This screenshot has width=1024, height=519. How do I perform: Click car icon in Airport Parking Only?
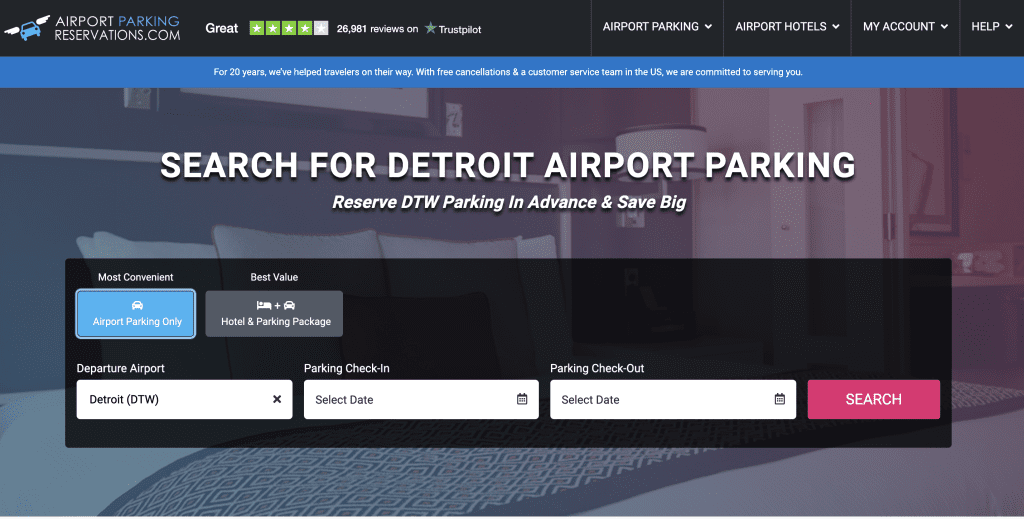(x=137, y=305)
